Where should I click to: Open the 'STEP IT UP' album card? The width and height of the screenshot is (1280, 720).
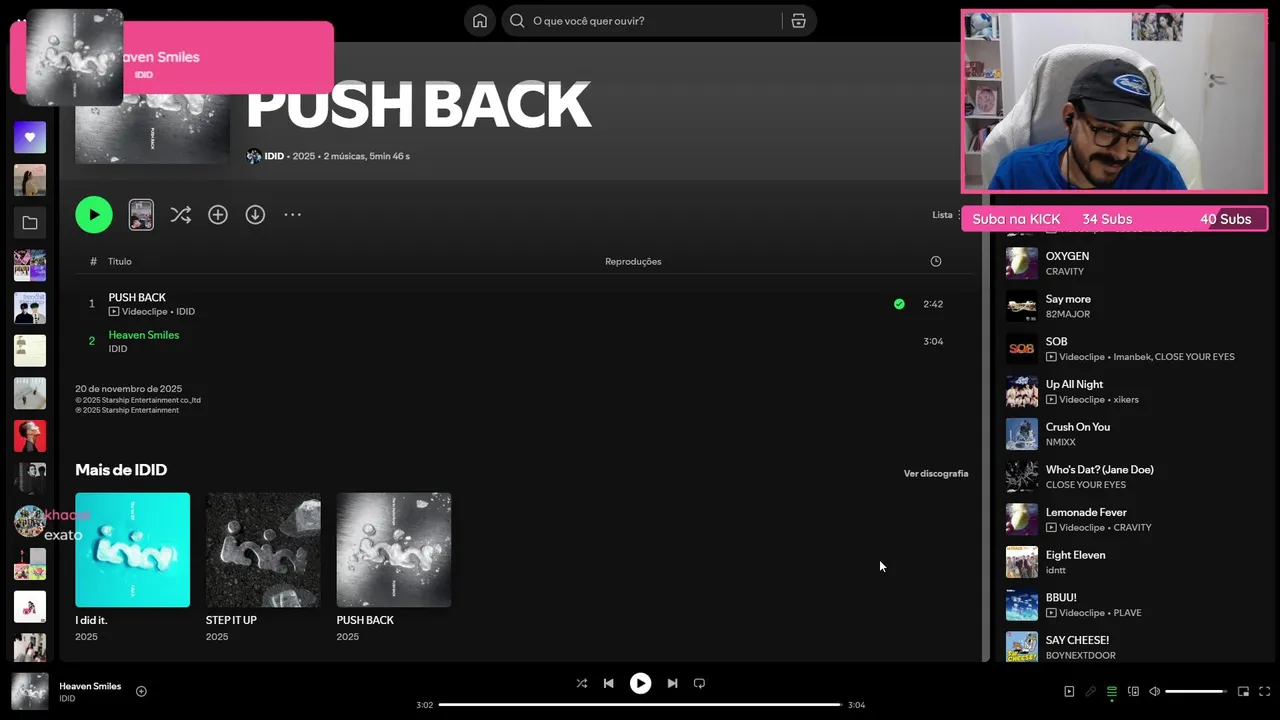[263, 568]
